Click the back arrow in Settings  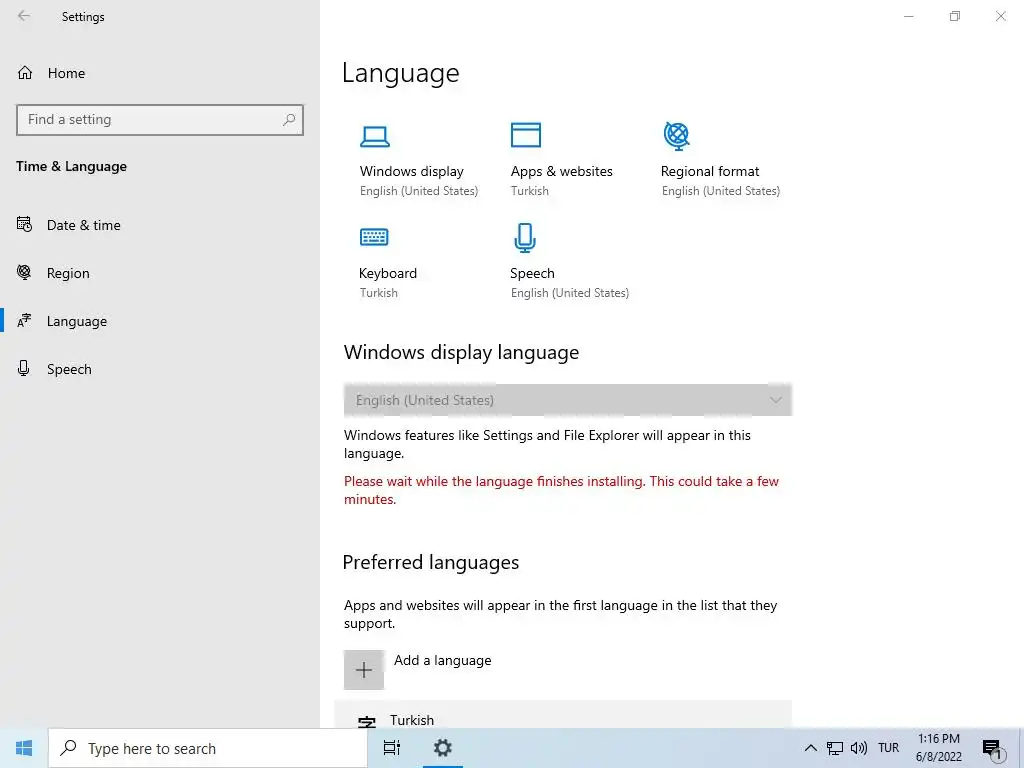(x=24, y=16)
